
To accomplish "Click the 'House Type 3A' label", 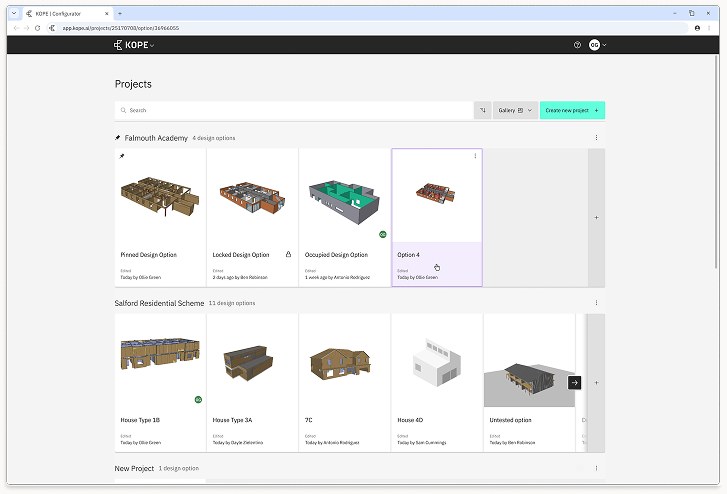I will point(232,420).
